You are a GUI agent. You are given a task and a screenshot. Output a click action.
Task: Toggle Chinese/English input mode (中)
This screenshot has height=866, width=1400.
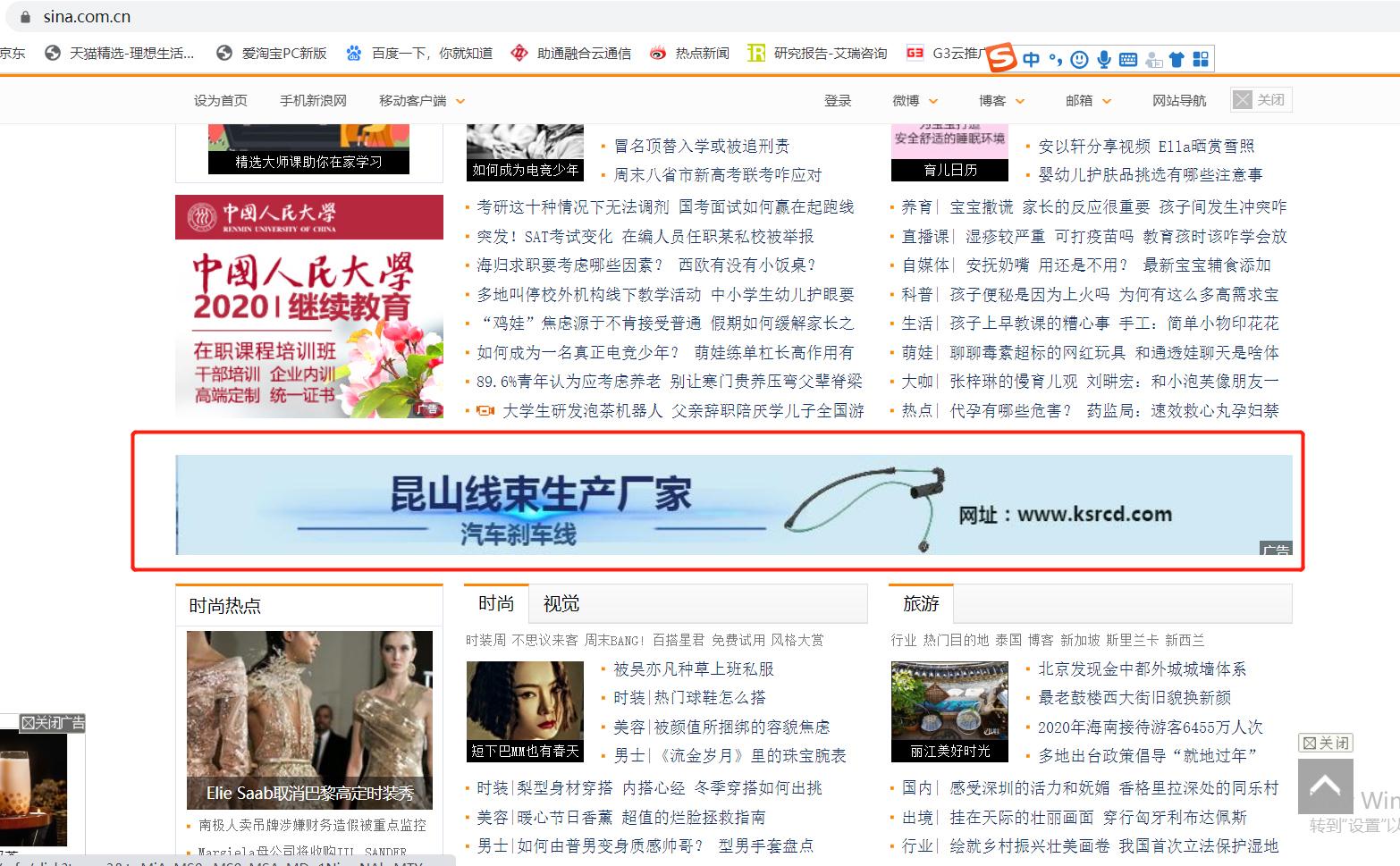1031,59
